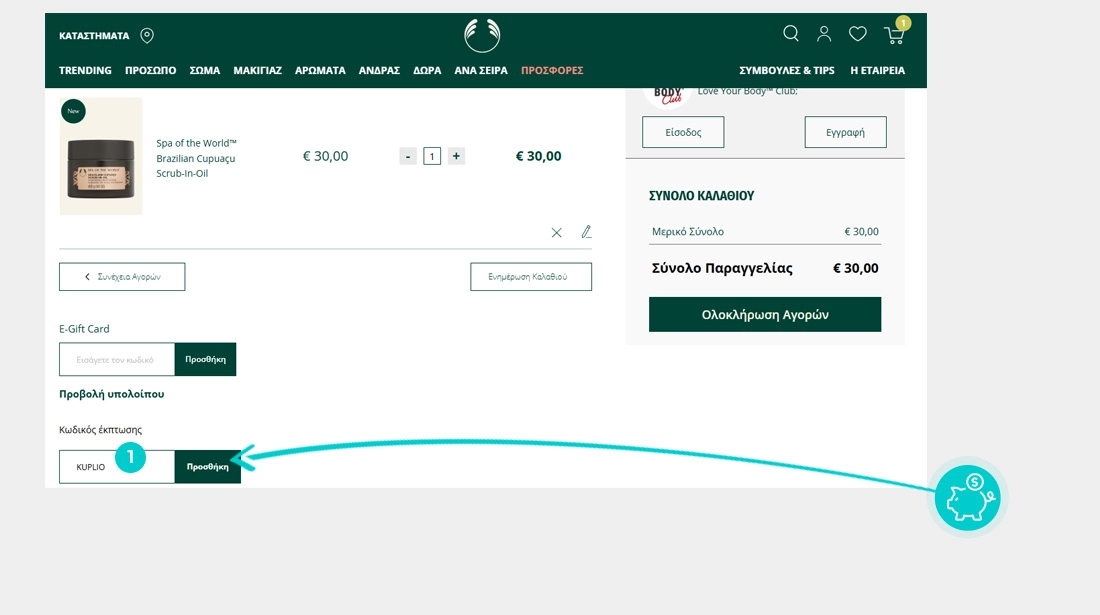Open the shopping cart icon
The image size is (1100, 615).
894,35
